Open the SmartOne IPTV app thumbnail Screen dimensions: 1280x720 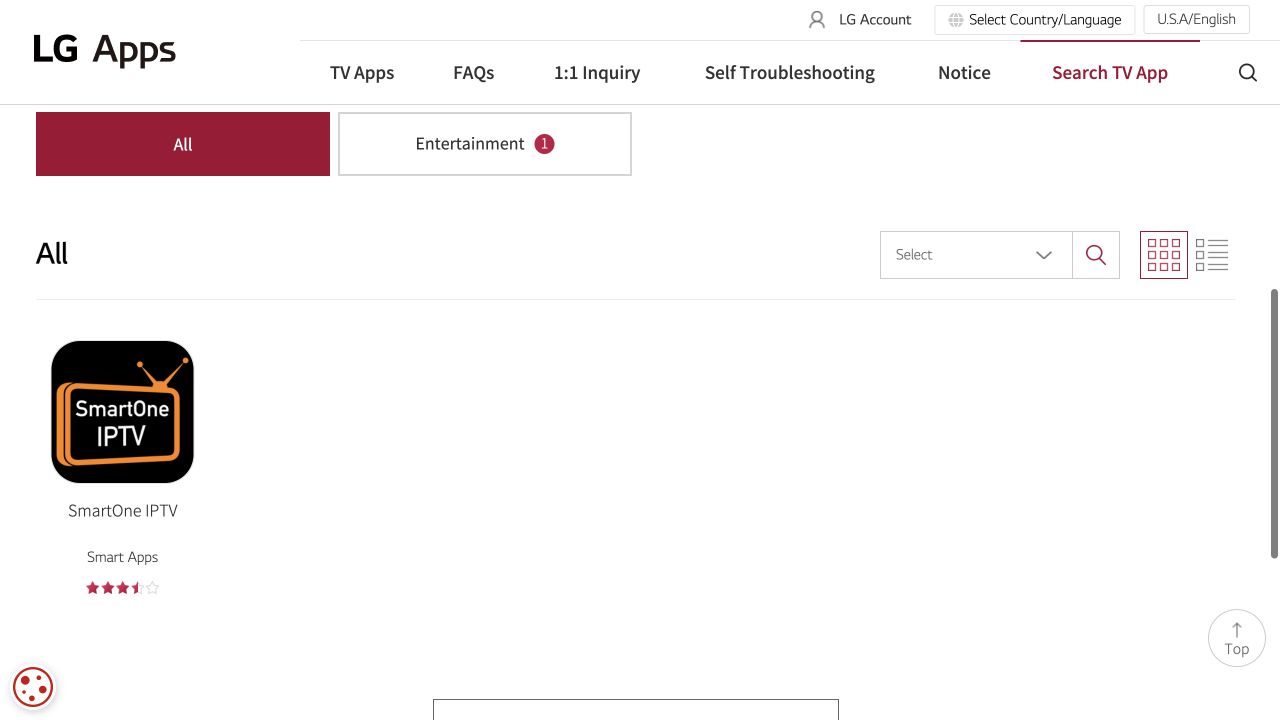pos(123,412)
